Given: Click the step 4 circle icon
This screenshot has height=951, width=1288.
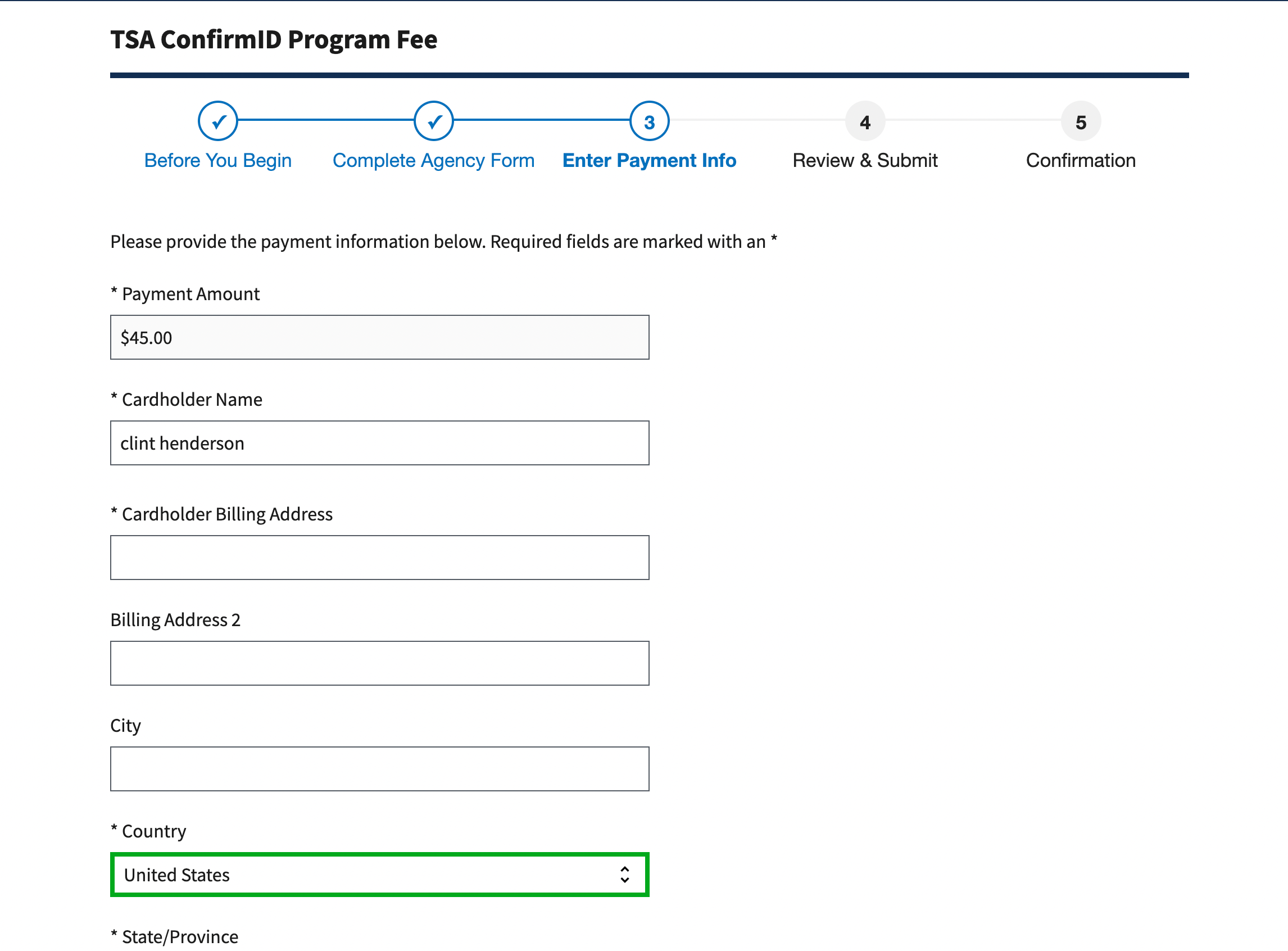Looking at the screenshot, I should click(x=864, y=121).
